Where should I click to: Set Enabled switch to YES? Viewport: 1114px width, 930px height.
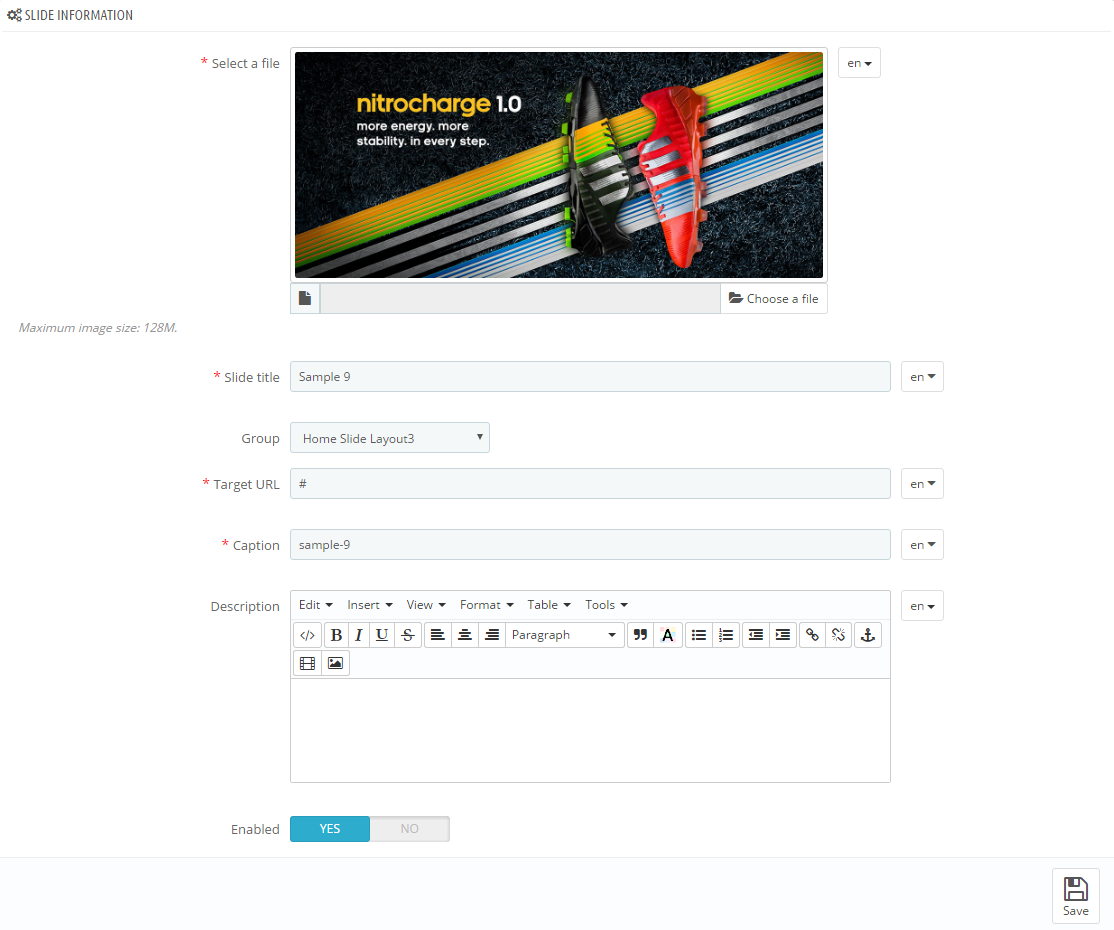pyautogui.click(x=330, y=829)
